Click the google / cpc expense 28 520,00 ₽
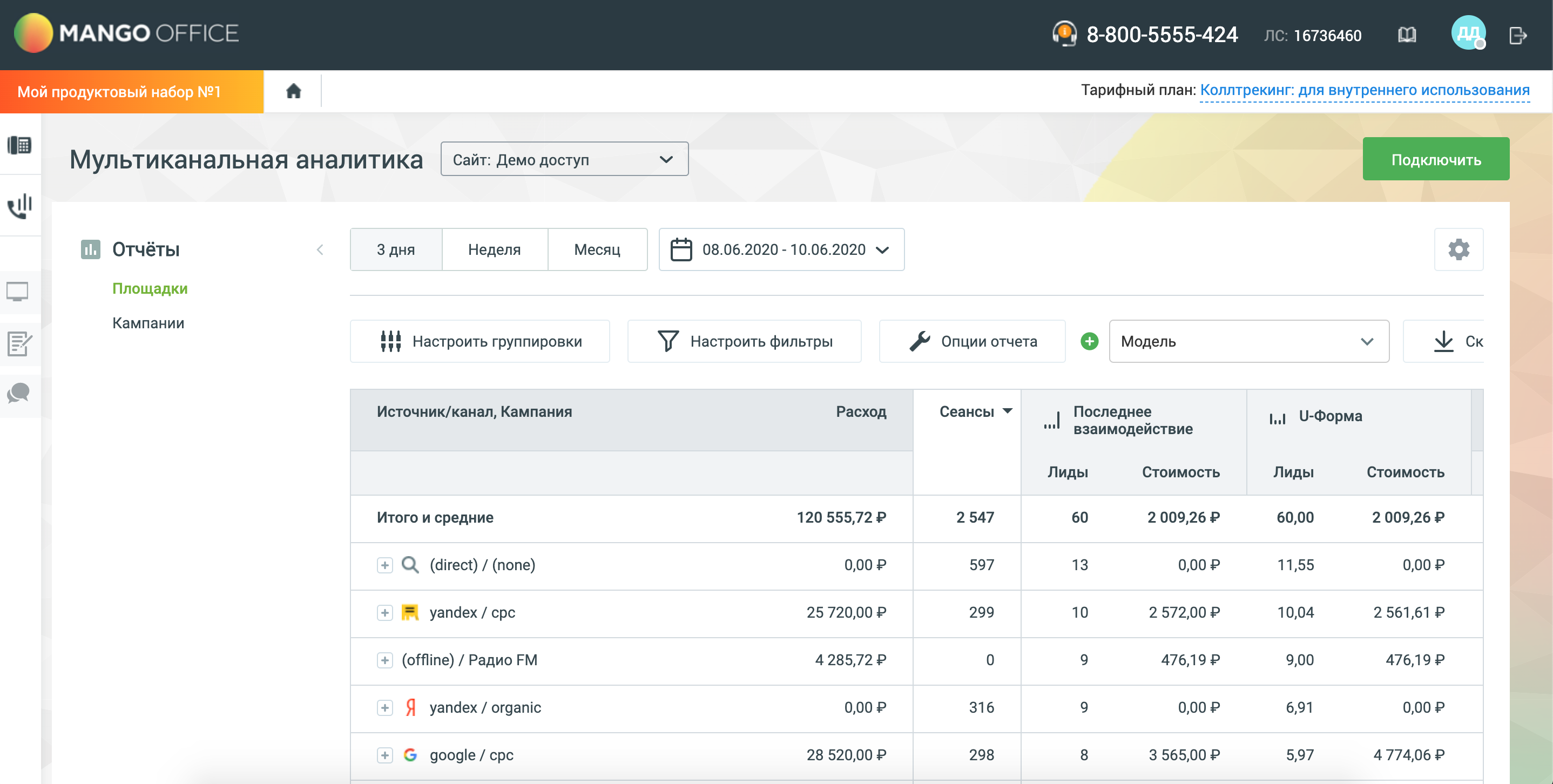The width and height of the screenshot is (1553, 784). pos(846,754)
